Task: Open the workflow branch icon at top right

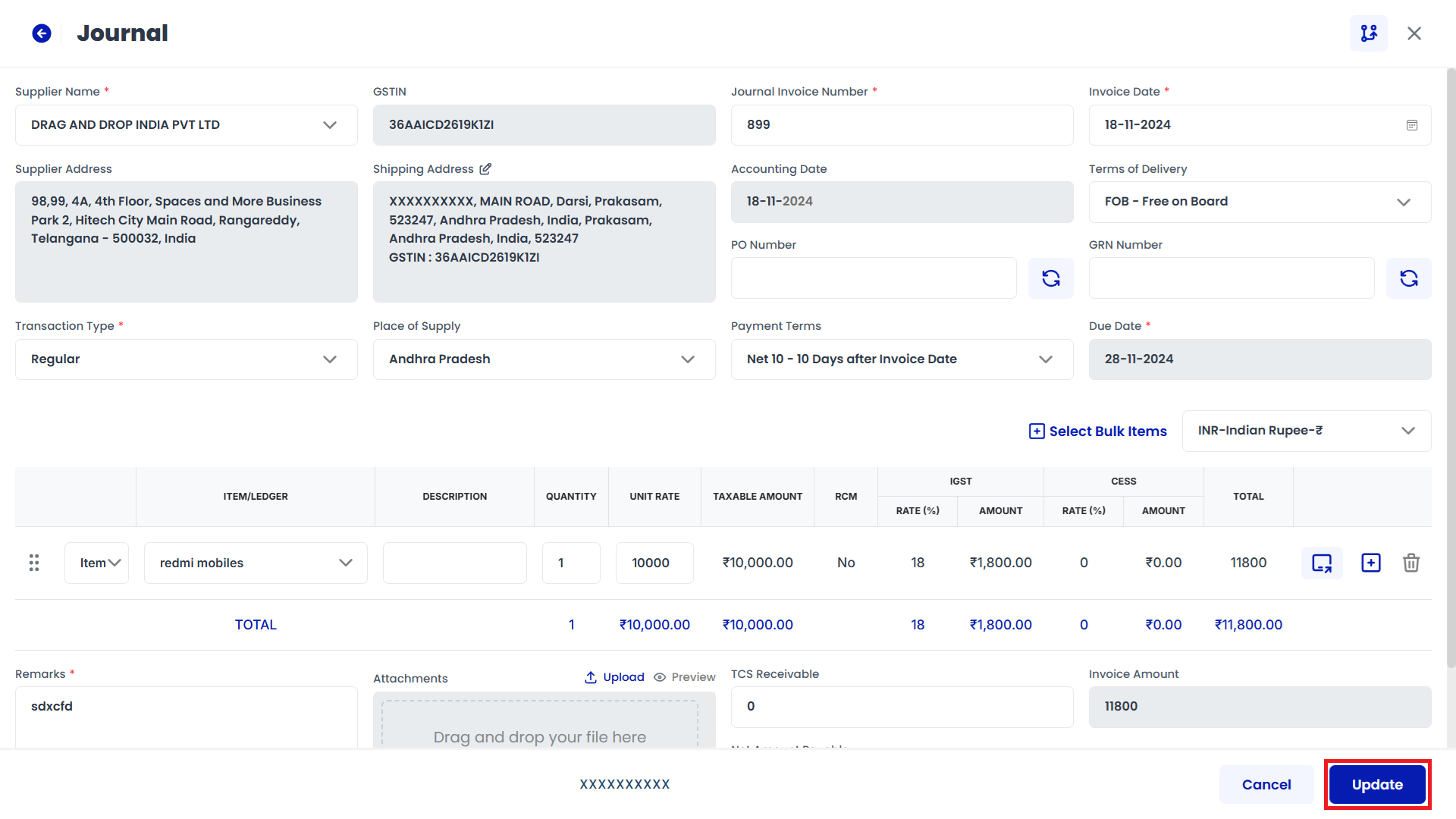Action: (x=1369, y=33)
